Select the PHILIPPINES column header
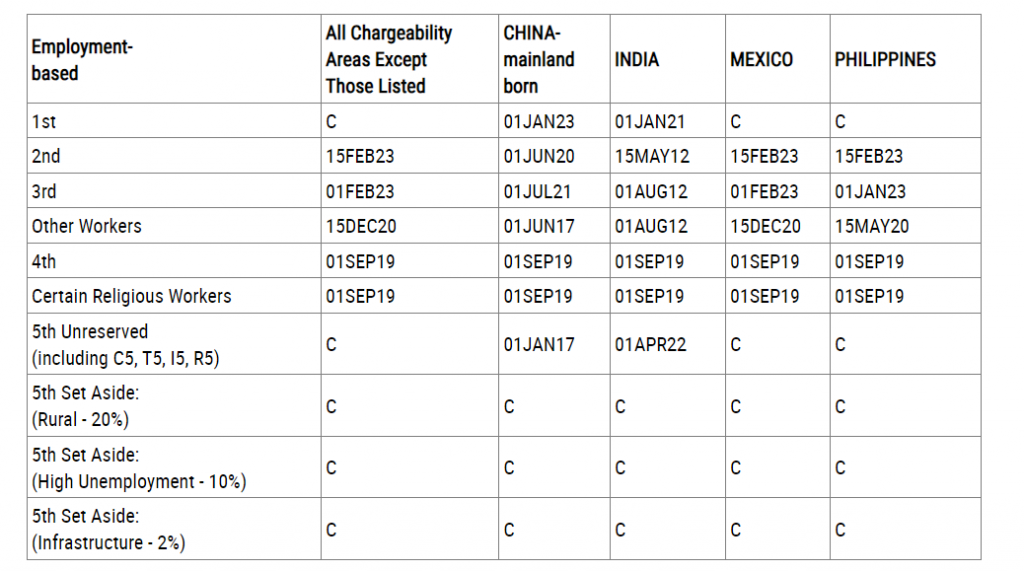Screen dimensions: 1024x571 pyautogui.click(x=905, y=59)
